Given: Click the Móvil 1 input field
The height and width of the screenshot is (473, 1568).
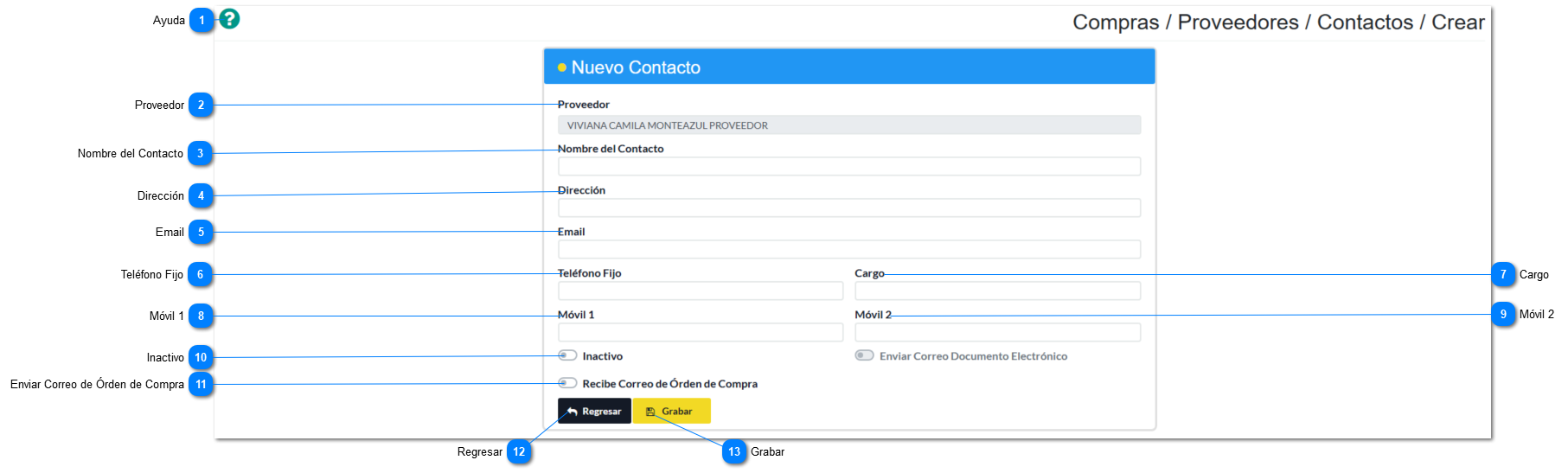Looking at the screenshot, I should coord(701,332).
